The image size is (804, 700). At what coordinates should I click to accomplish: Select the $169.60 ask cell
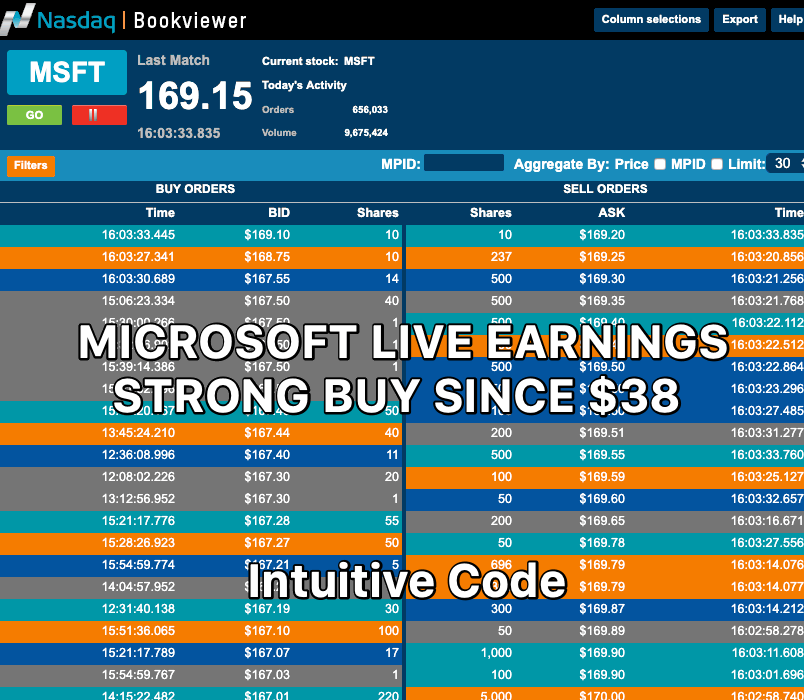point(602,499)
